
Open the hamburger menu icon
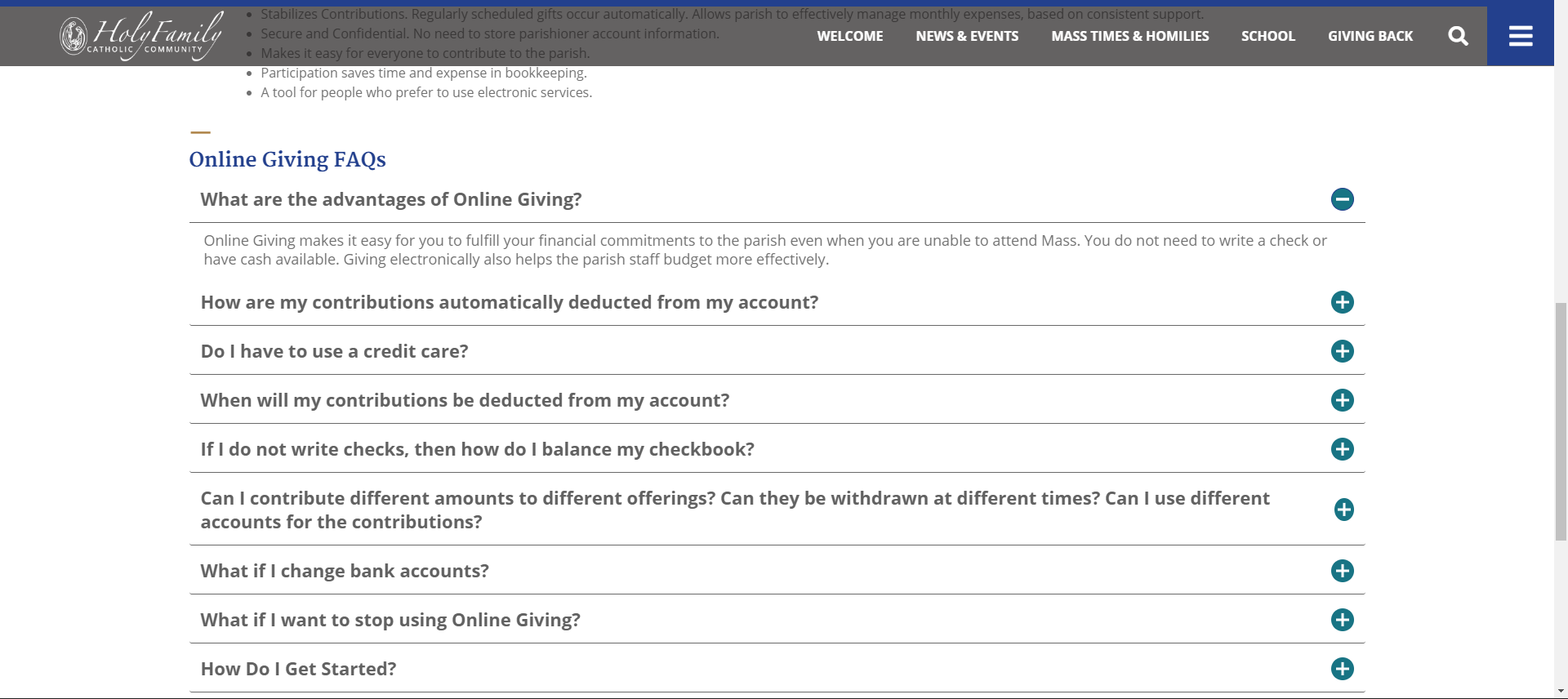tap(1520, 36)
